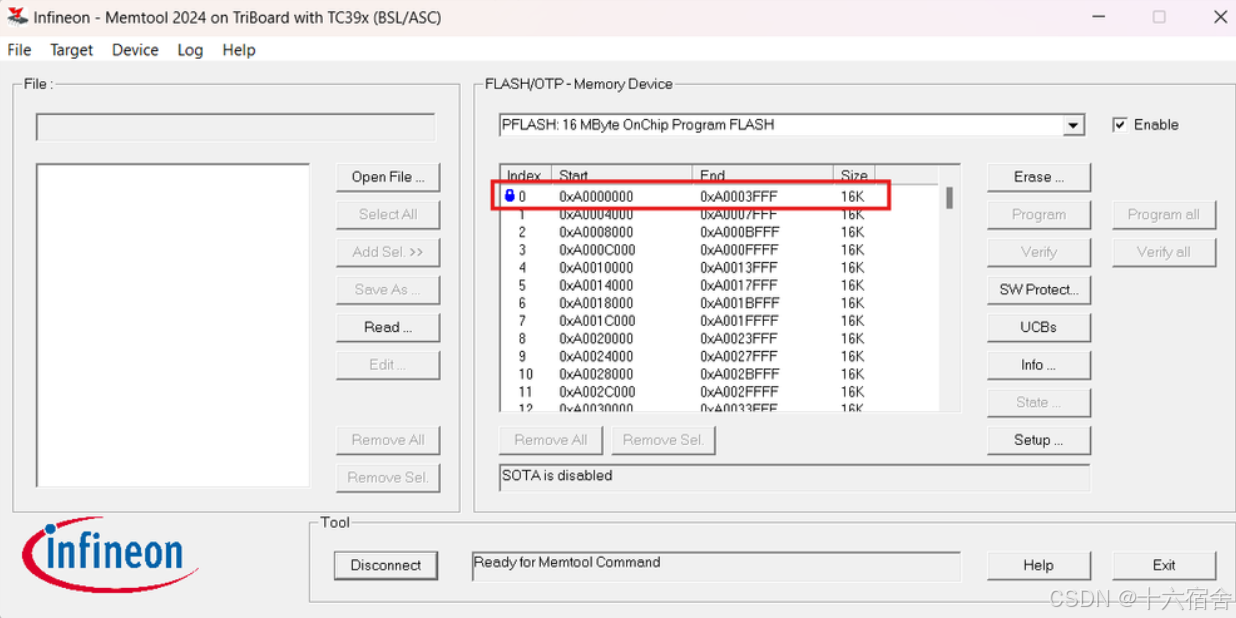Click the Index column header
Image resolution: width=1236 pixels, height=618 pixels.
pos(525,176)
